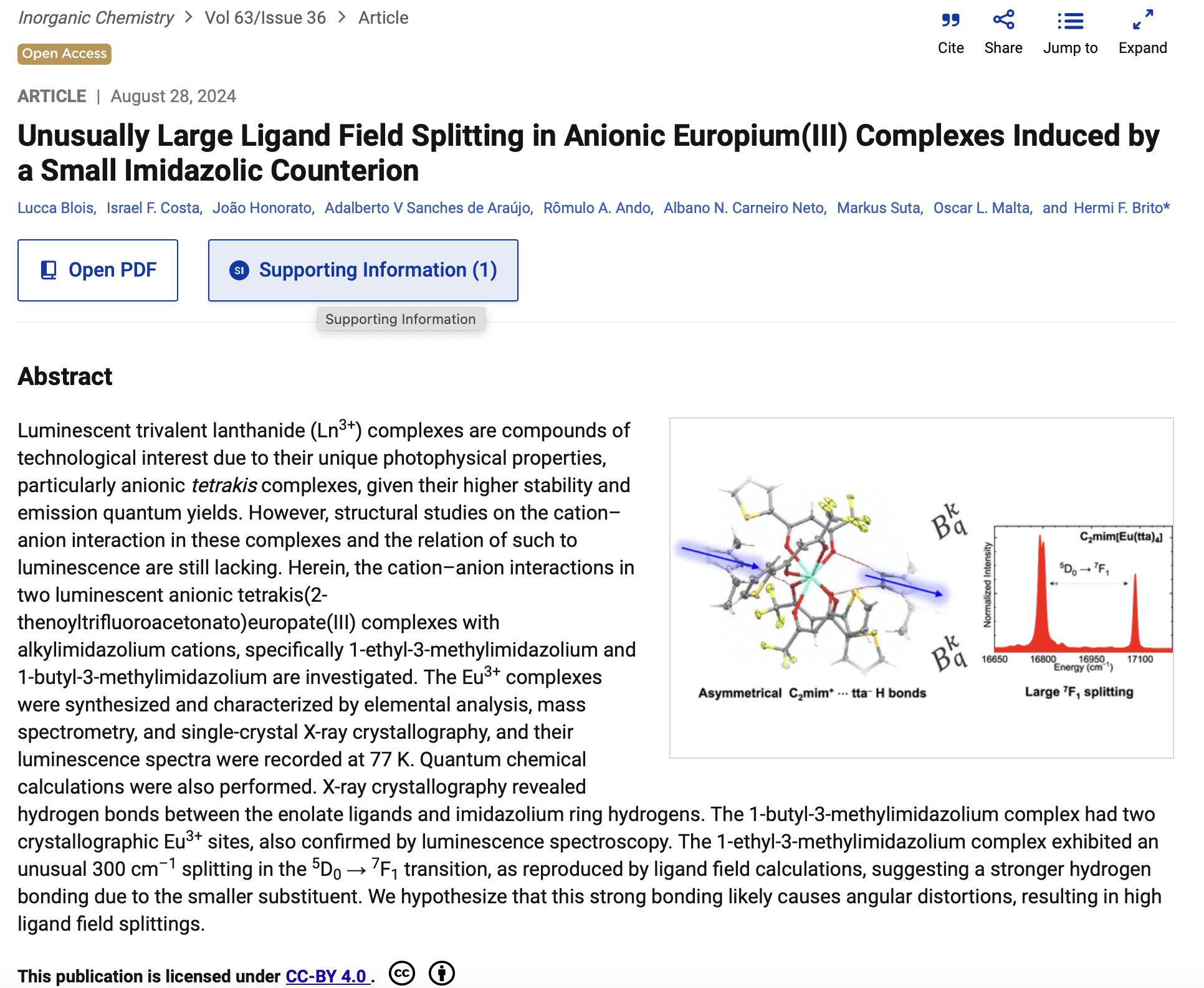
Task: Click the Creative Commons CC icon
Action: 401,973
